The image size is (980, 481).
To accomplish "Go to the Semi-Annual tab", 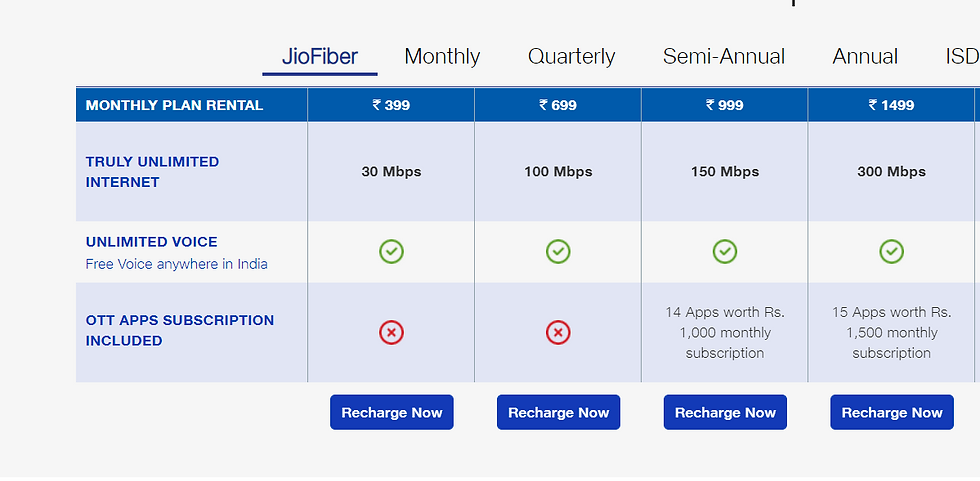I will click(724, 56).
